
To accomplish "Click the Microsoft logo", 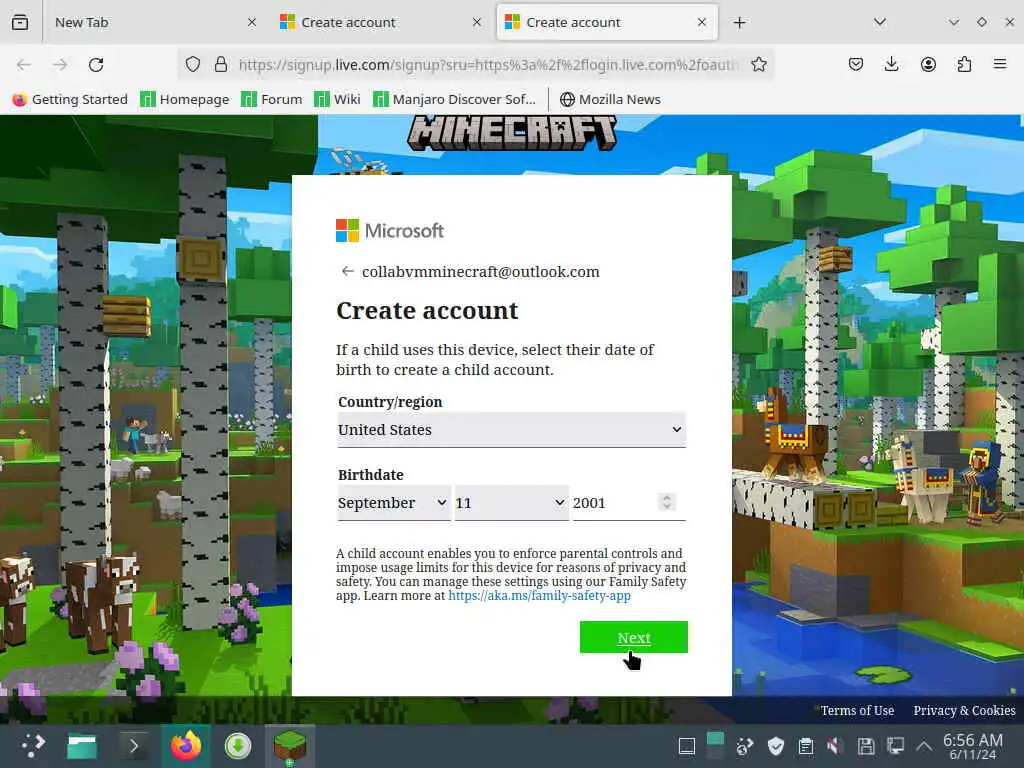I will [390, 231].
